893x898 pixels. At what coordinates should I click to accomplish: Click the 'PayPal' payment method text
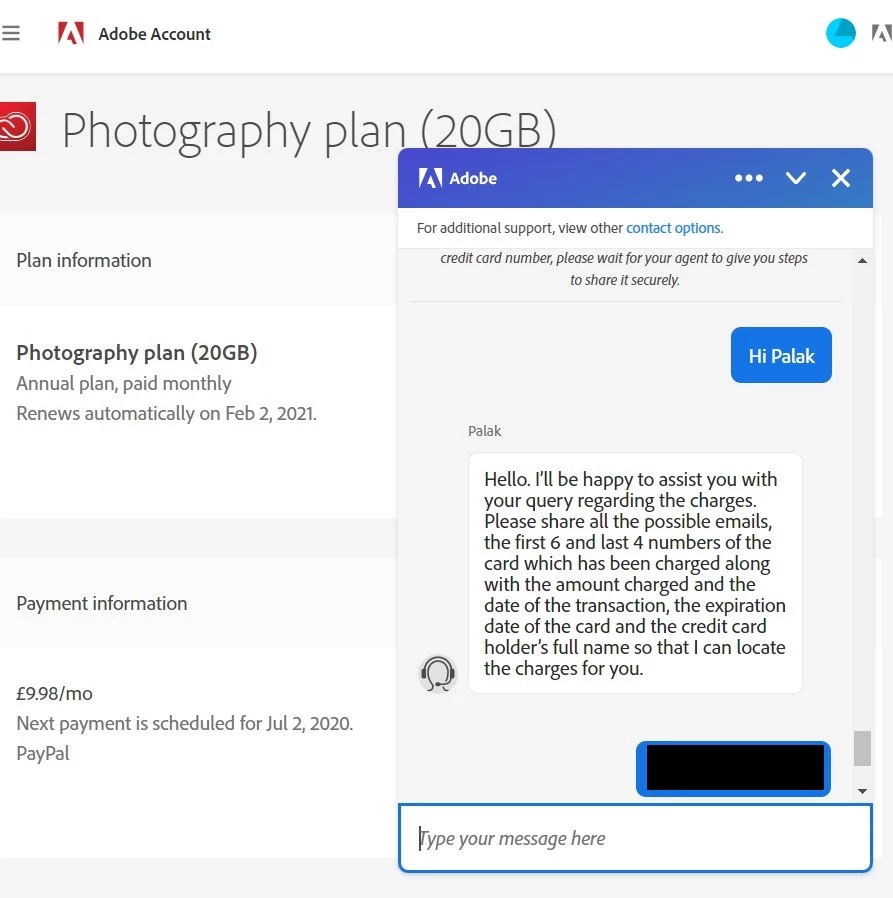(x=42, y=753)
